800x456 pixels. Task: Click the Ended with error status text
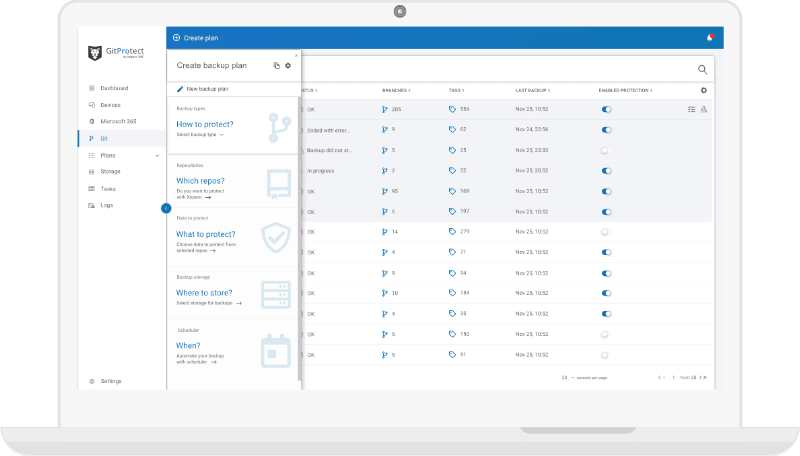pos(328,131)
